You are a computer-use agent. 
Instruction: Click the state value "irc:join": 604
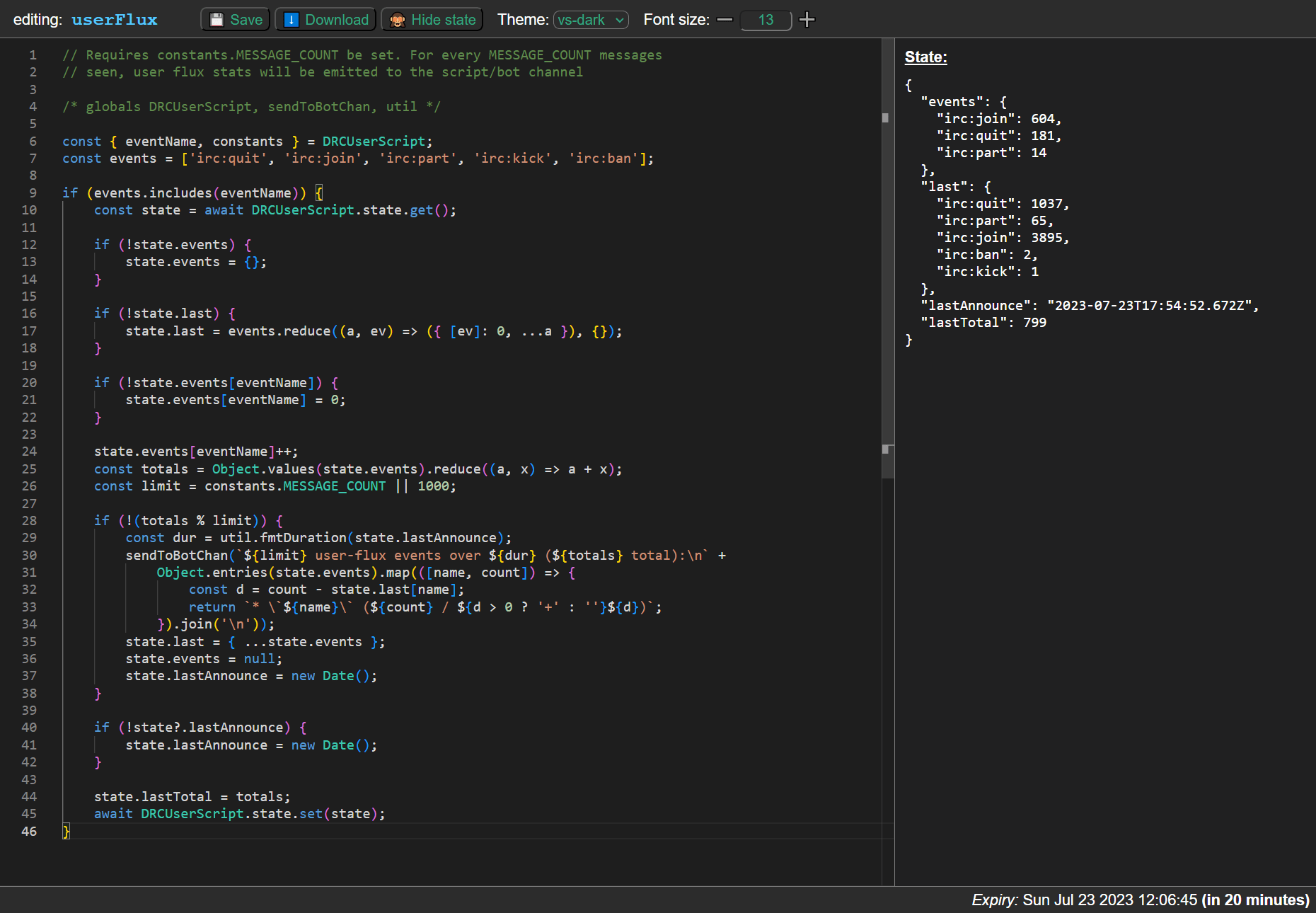point(999,119)
